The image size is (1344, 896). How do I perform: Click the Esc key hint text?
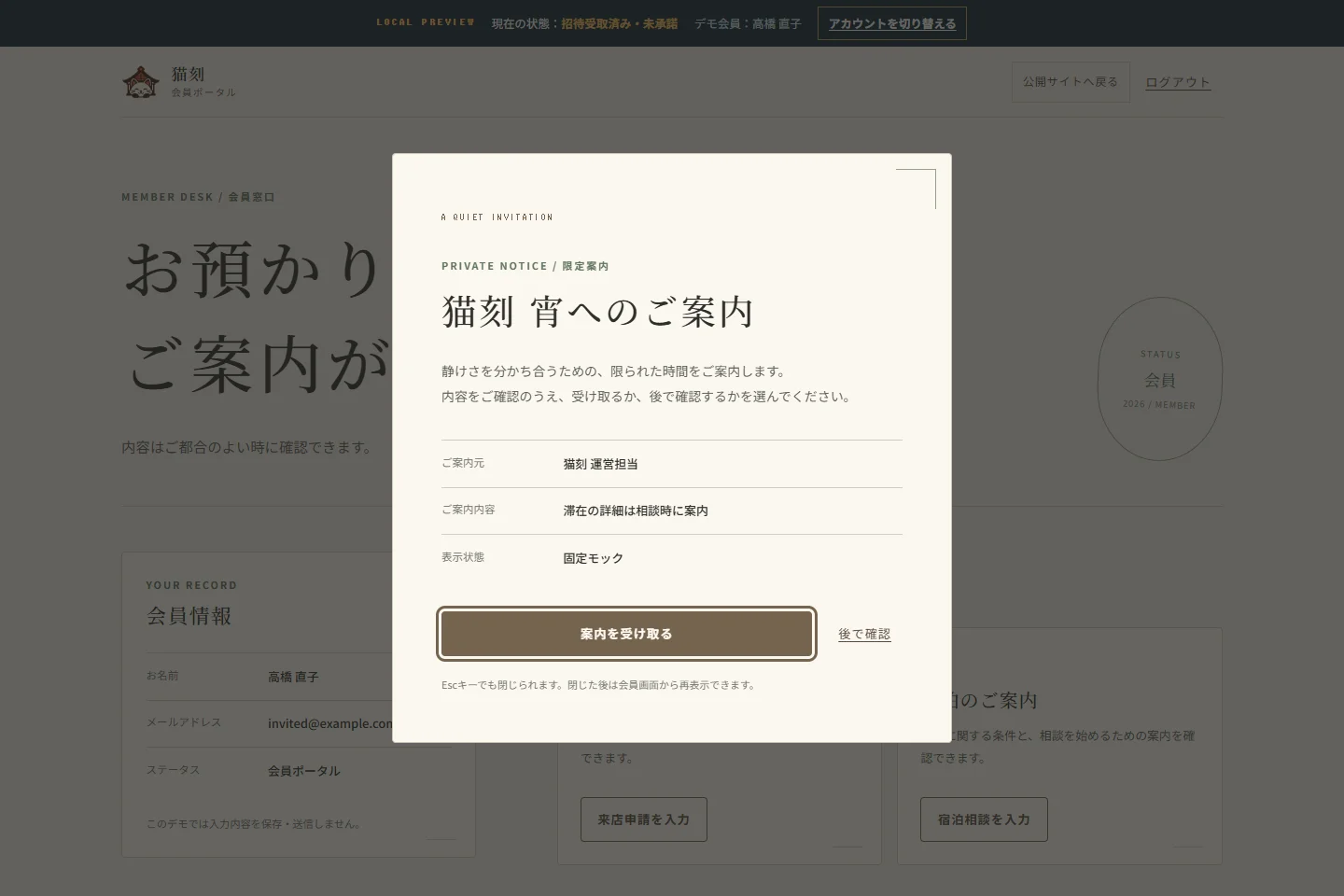(x=598, y=685)
